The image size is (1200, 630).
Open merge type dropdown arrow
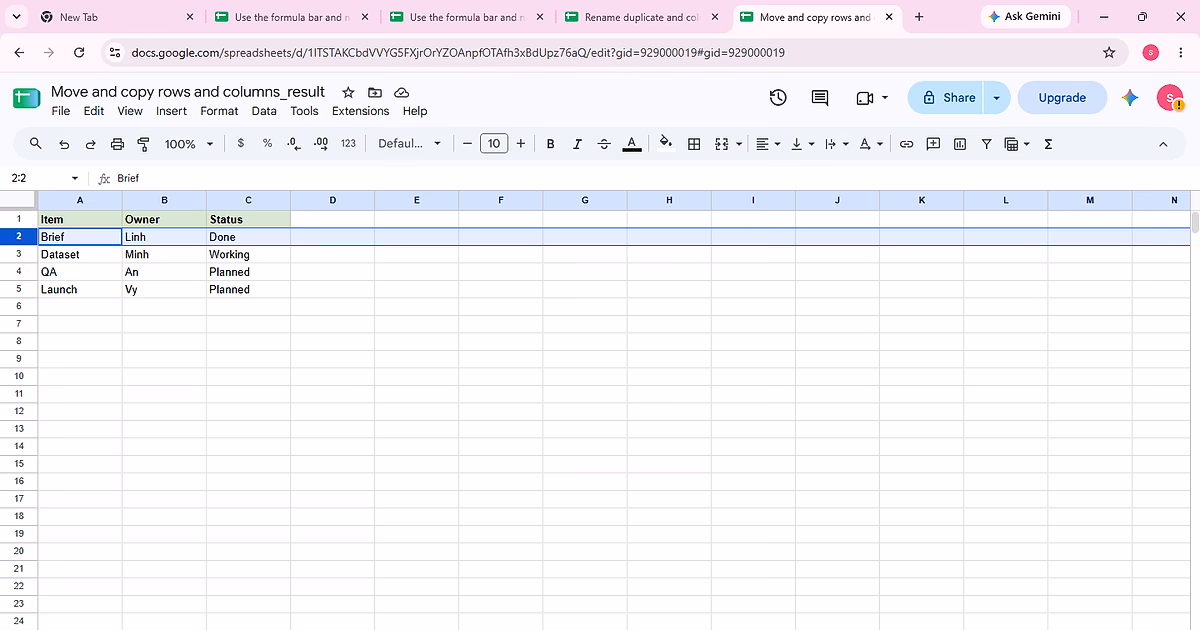pos(739,144)
